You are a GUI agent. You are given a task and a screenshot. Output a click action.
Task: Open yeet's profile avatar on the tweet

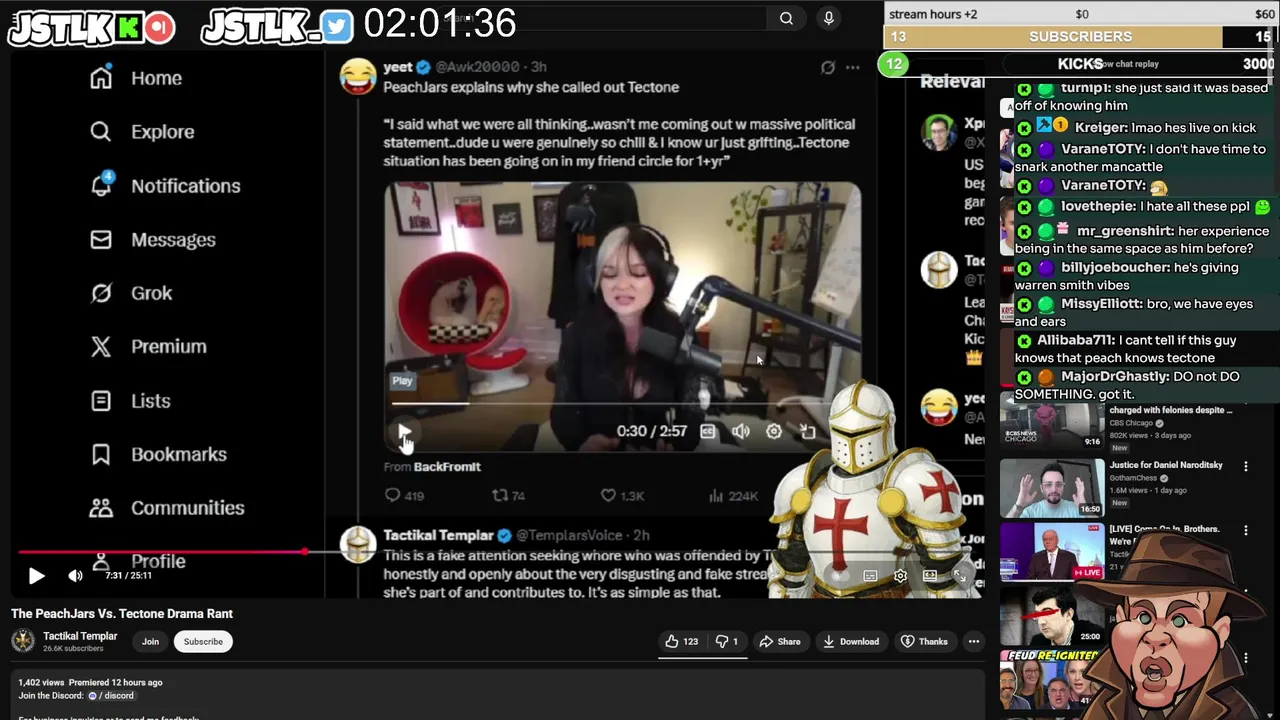pos(358,76)
